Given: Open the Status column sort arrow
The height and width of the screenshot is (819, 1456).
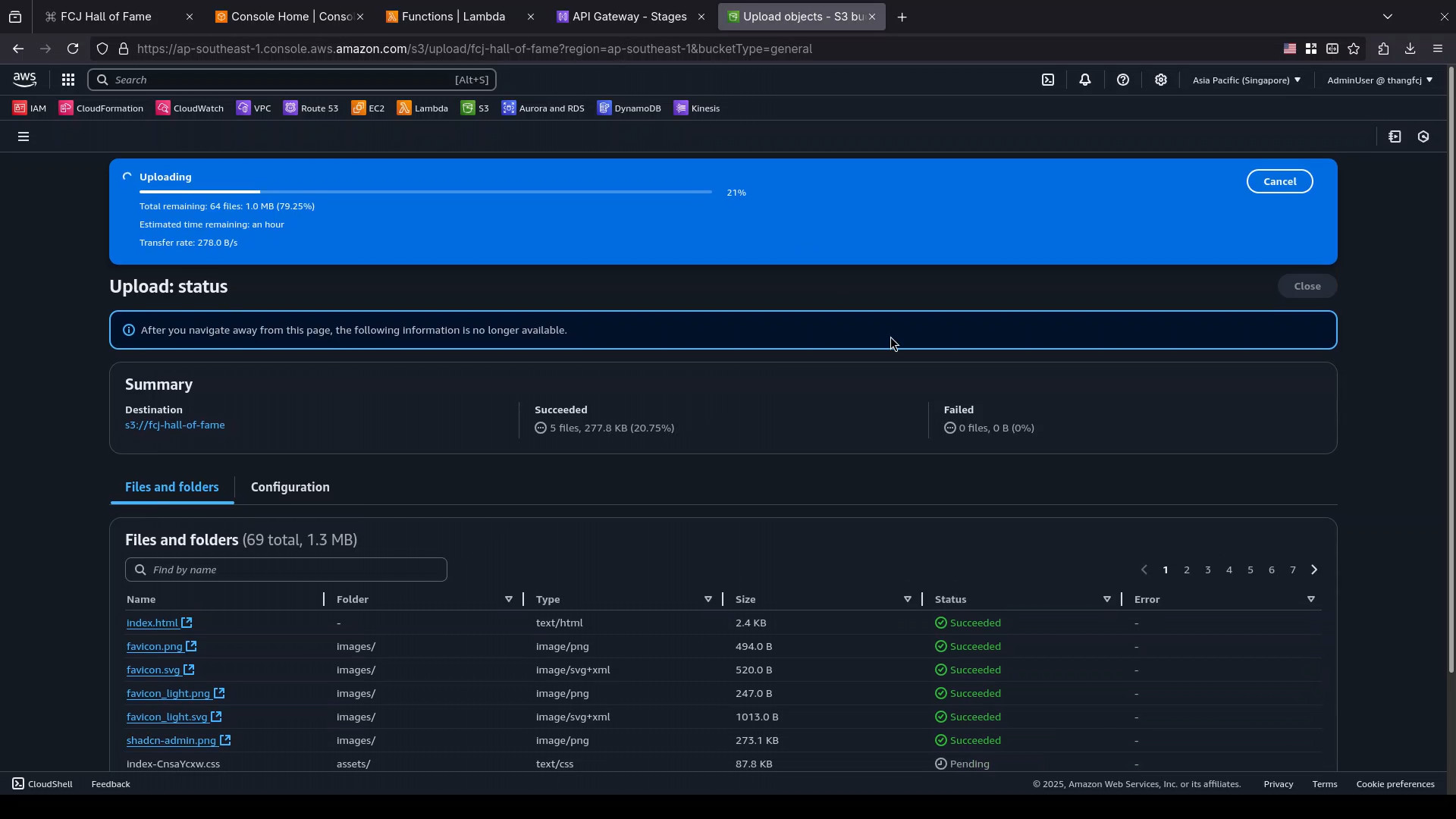Looking at the screenshot, I should point(1107,599).
